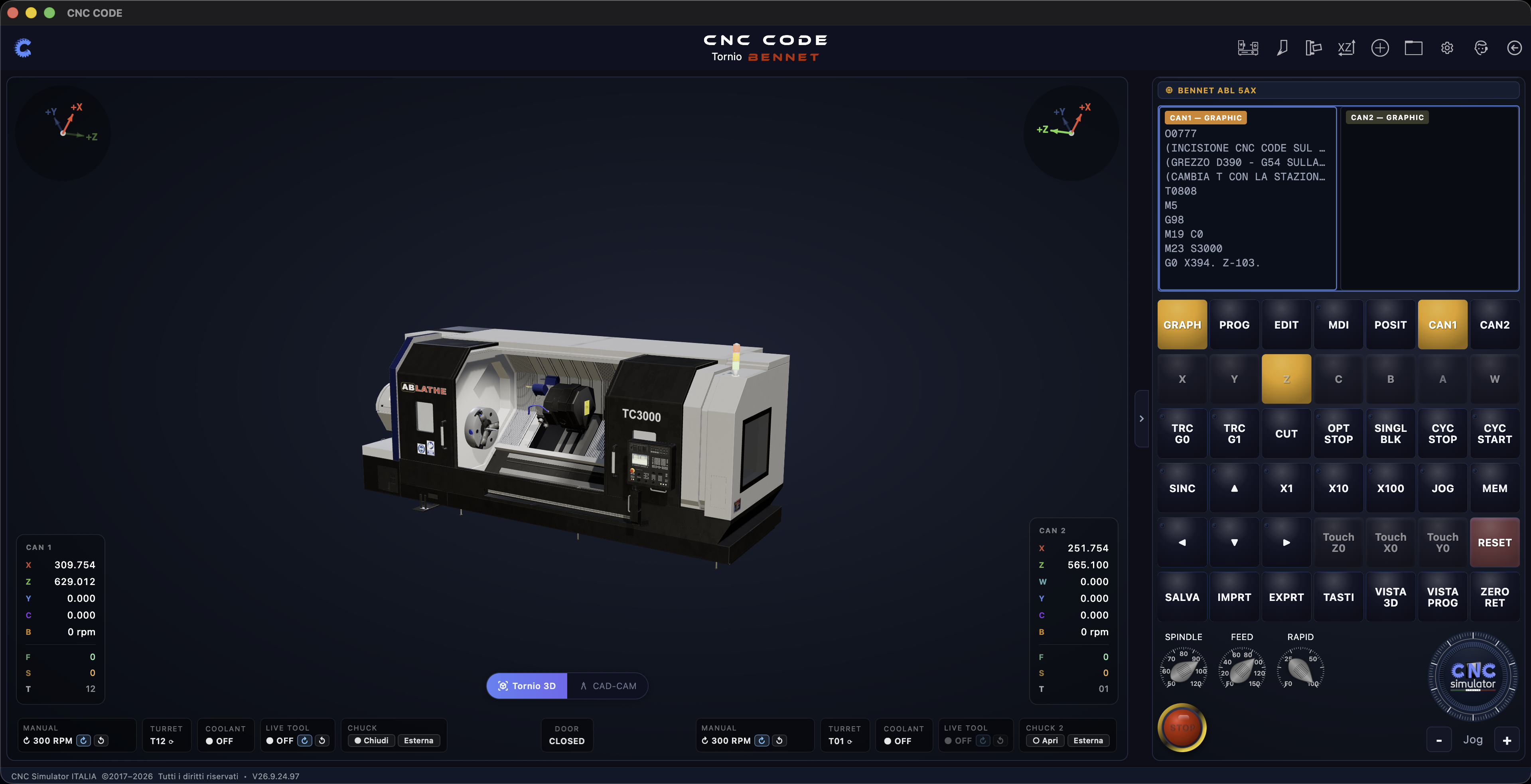Viewport: 1531px width, 784px height.
Task: Collapse the control panel with the side chevron
Action: point(1141,419)
